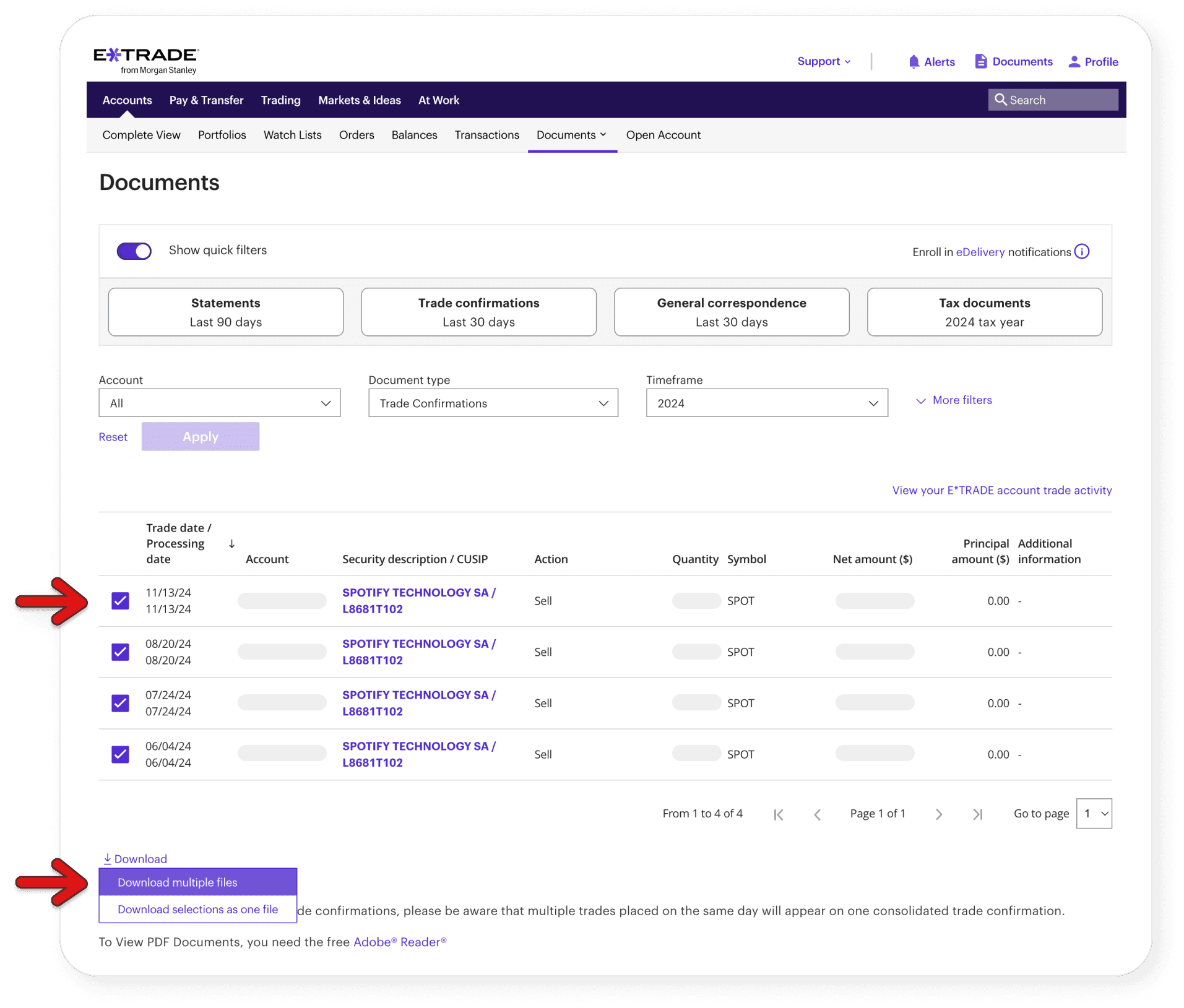This screenshot has width=1184, height=1008.
Task: Switch to the Portfolios tab
Action: coord(222,135)
